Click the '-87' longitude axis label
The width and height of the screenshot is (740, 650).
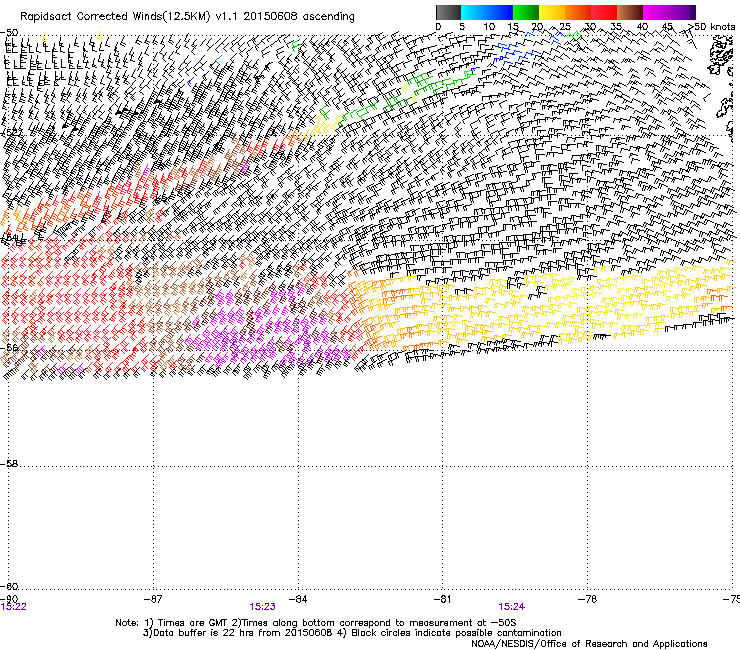pos(153,599)
